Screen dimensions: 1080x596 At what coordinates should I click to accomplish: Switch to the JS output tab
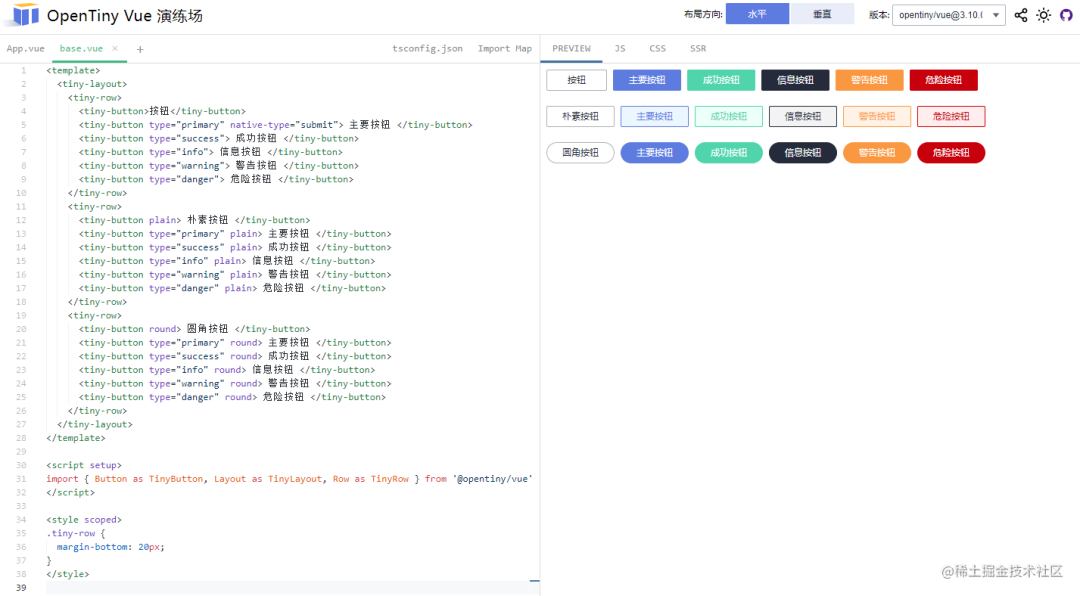620,48
